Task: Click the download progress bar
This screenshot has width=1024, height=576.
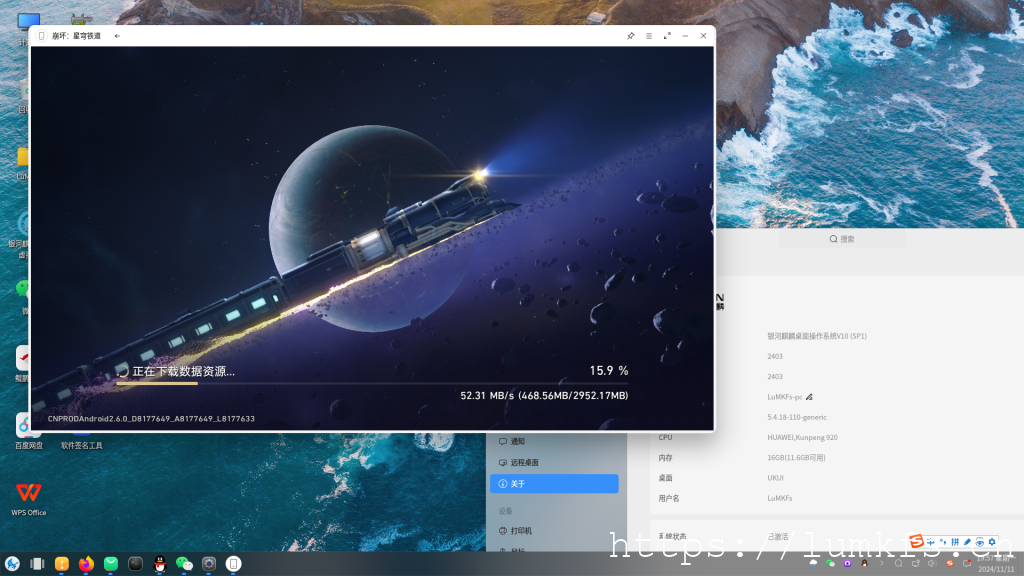Action: [372, 383]
